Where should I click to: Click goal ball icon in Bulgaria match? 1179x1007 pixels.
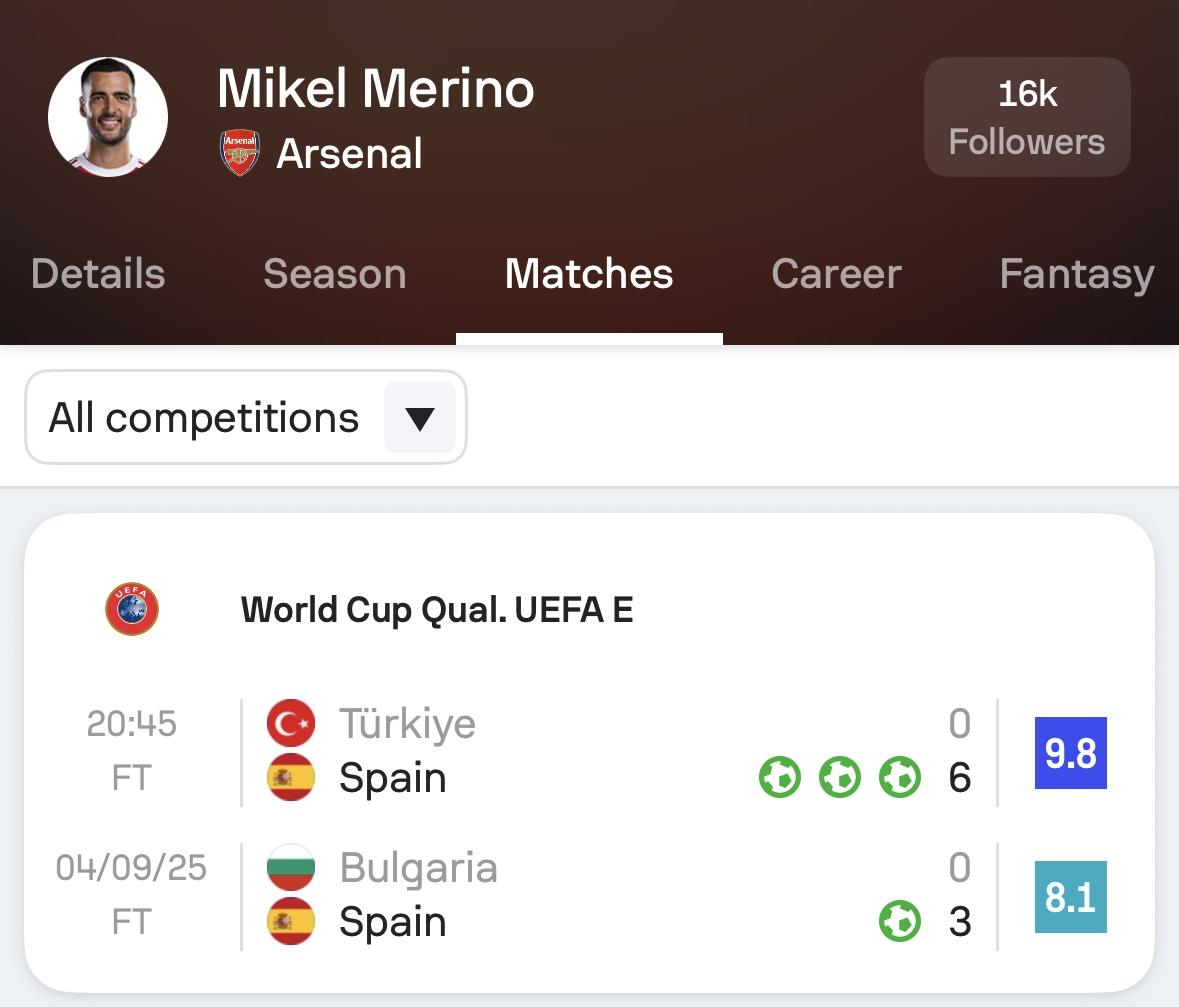click(x=899, y=921)
